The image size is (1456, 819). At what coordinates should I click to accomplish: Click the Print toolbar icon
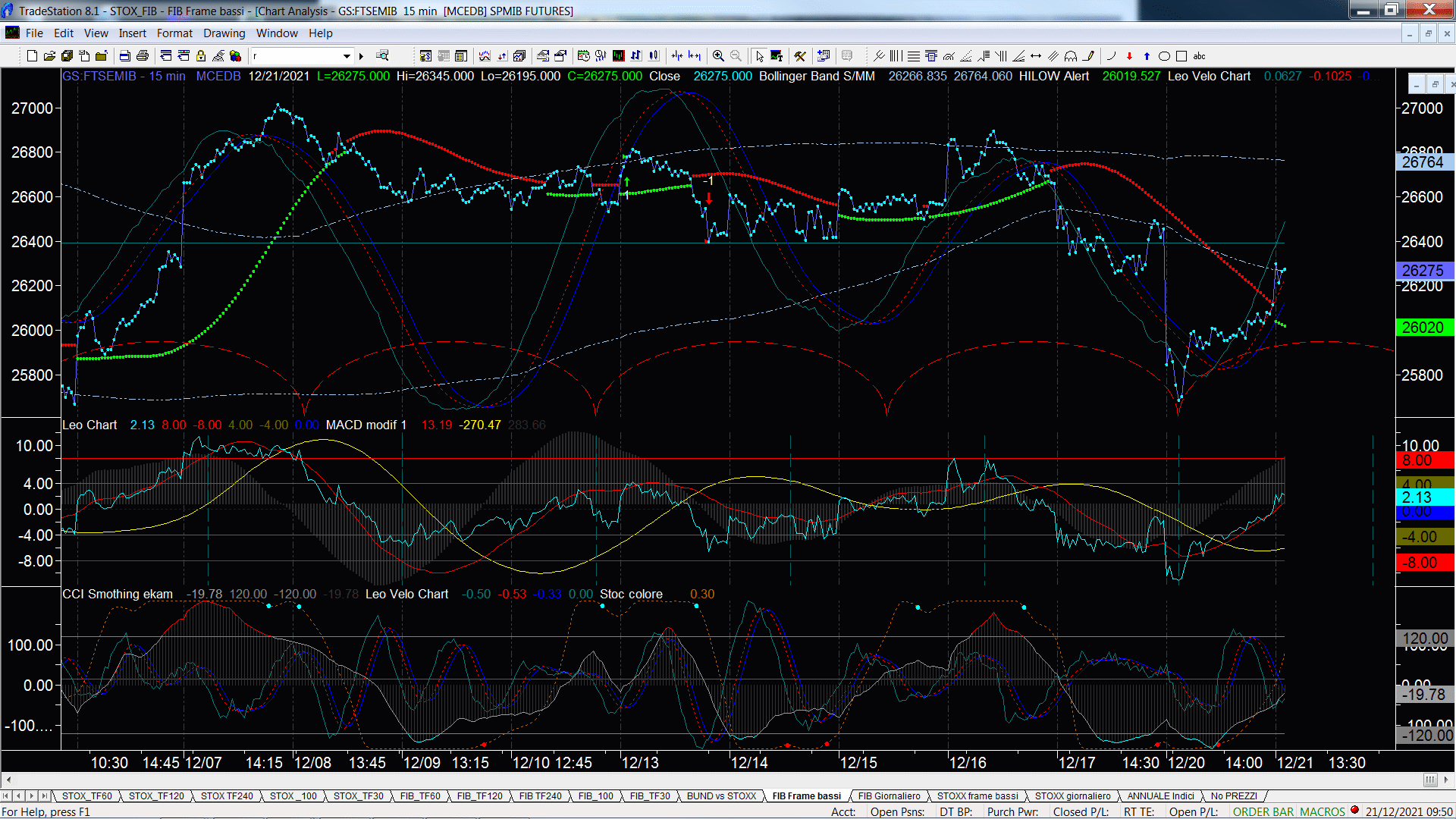click(142, 56)
